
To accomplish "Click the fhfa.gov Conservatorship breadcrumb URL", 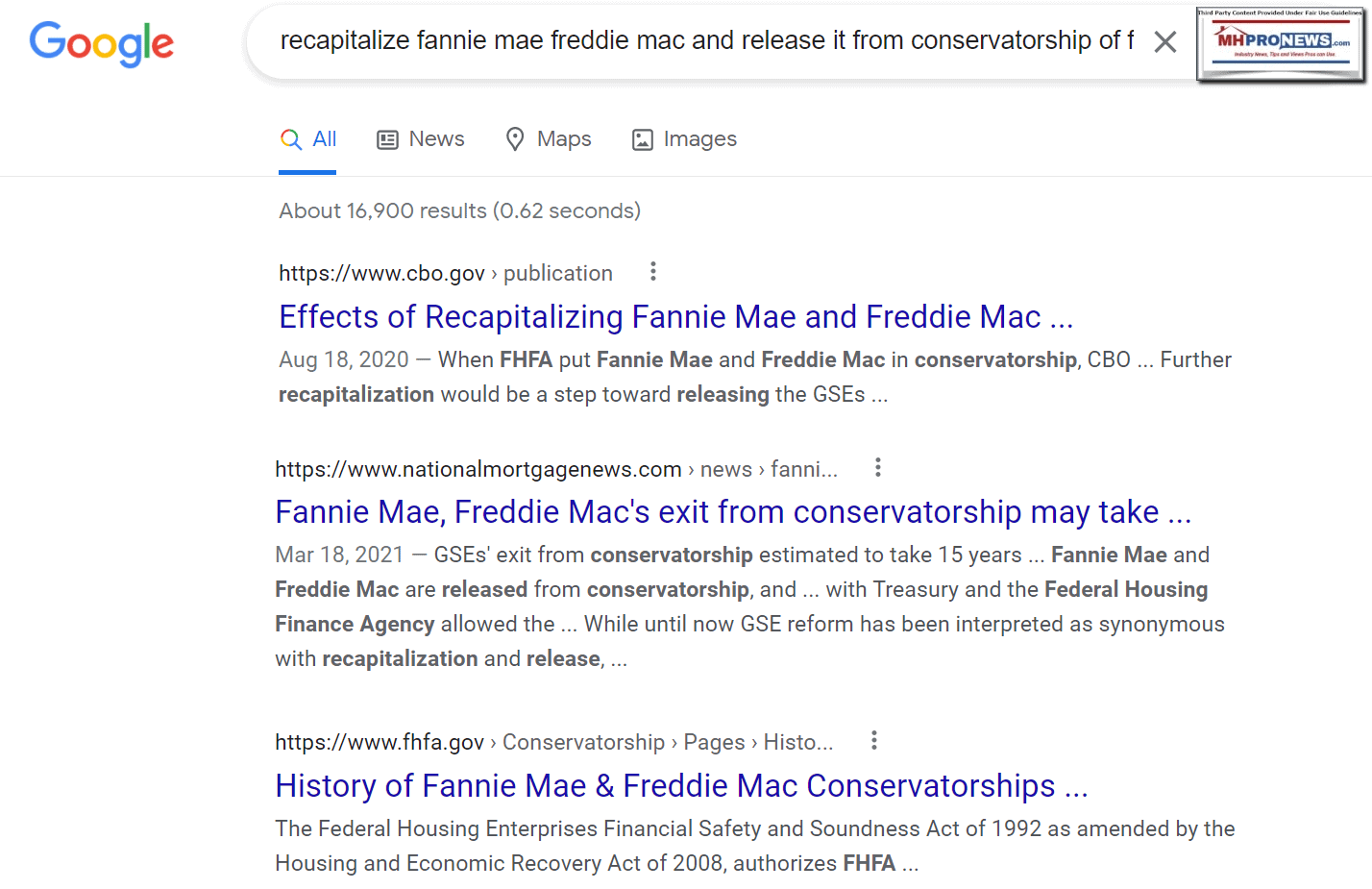I will [553, 743].
